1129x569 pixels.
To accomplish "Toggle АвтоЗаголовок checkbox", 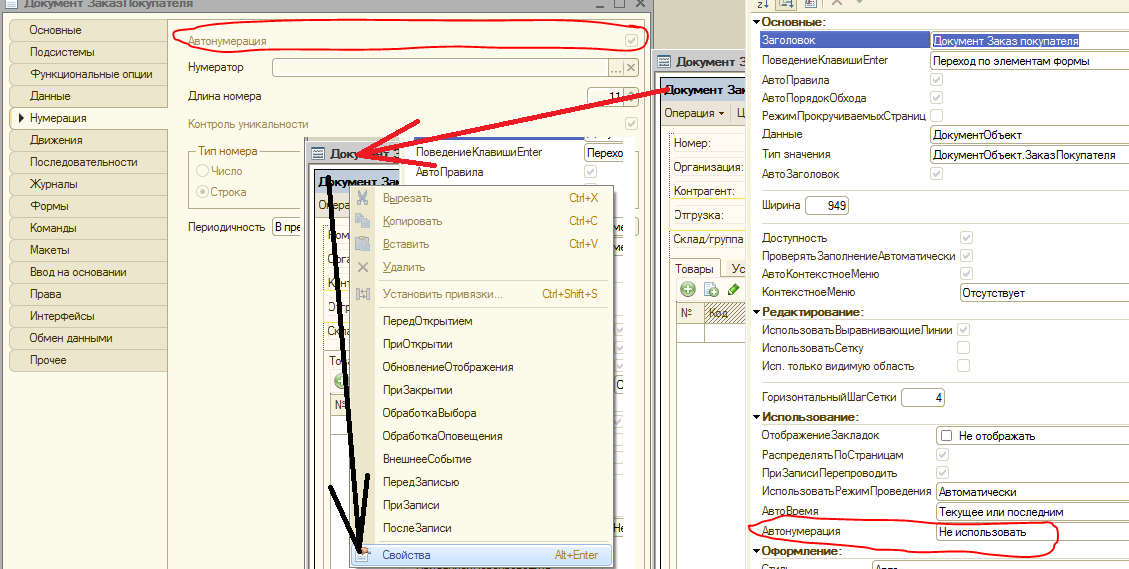I will (x=937, y=173).
